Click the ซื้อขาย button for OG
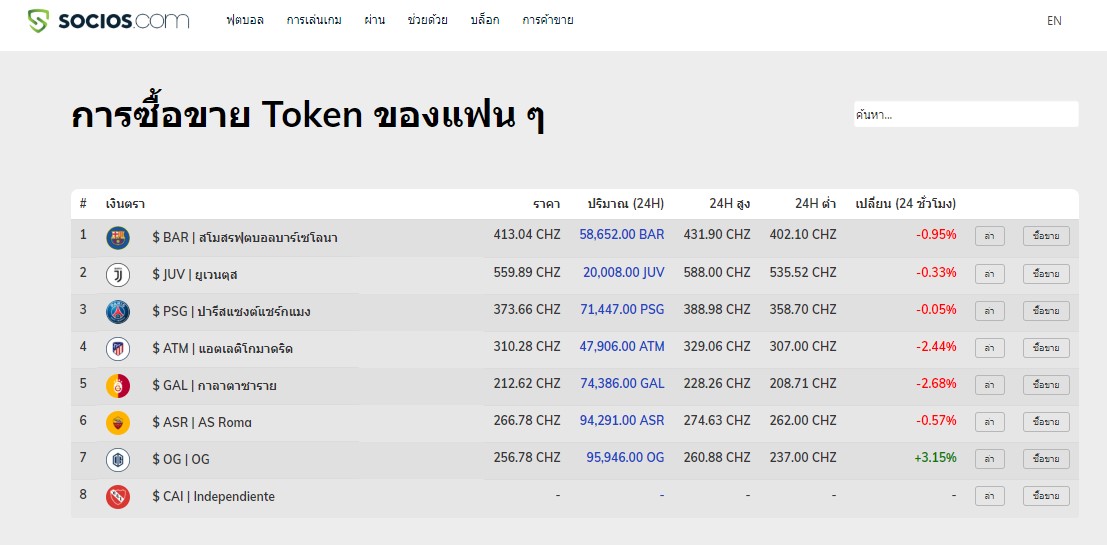Image resolution: width=1107 pixels, height=545 pixels. coord(1046,459)
